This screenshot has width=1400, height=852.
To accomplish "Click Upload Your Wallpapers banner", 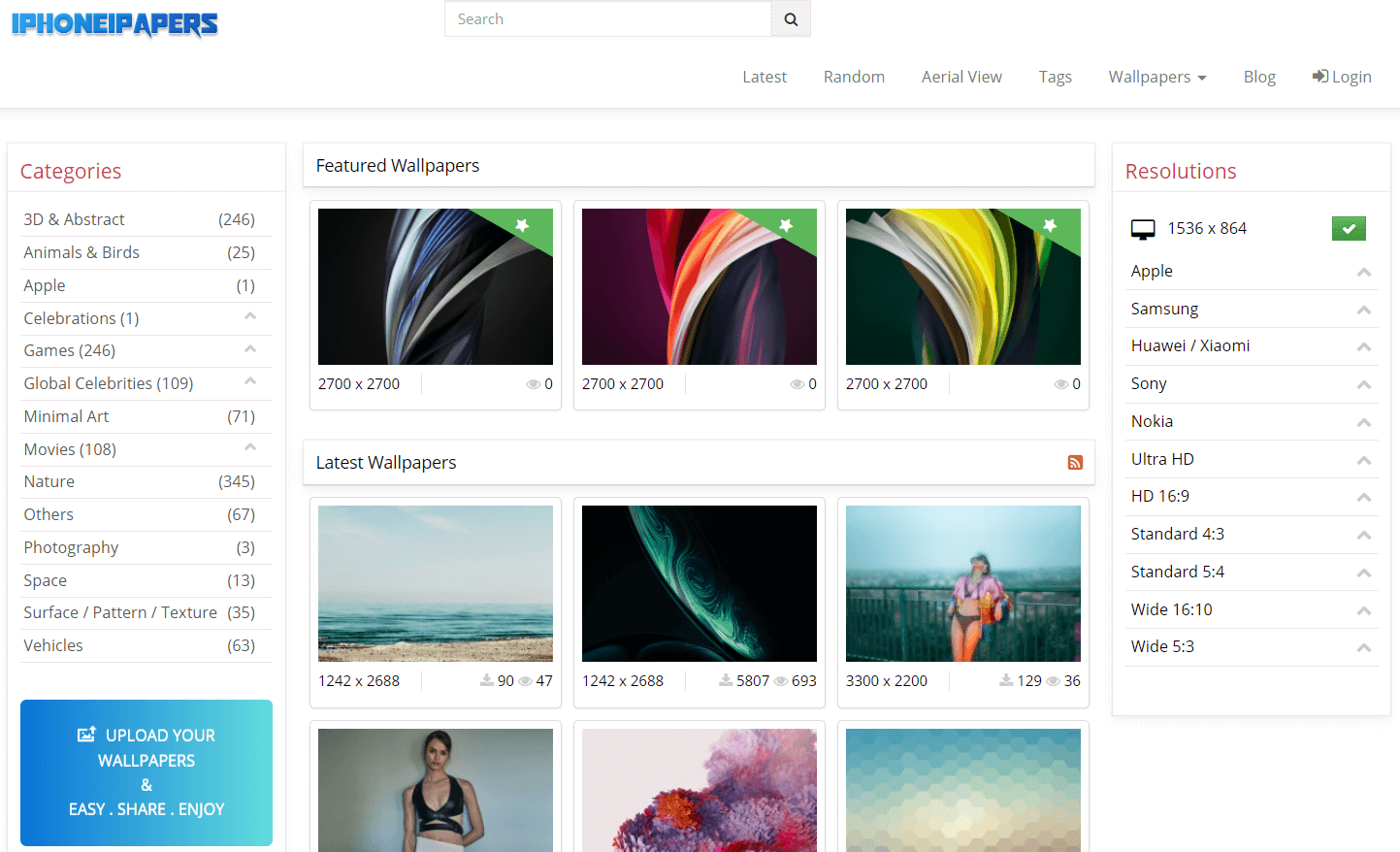I will click(x=147, y=772).
